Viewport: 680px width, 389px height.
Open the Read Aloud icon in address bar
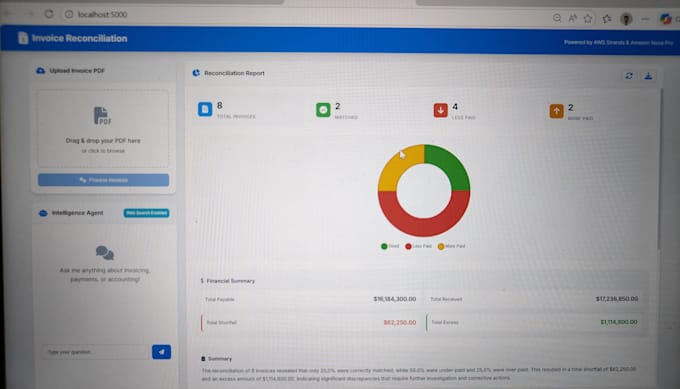pos(573,18)
